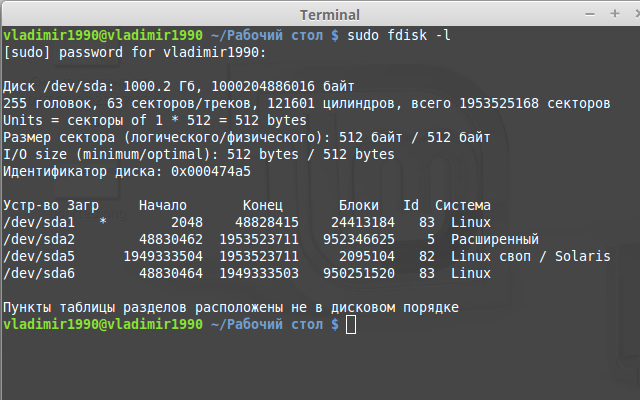
Task: Click 'Linux своп / Solaris' system type
Action: click(x=530, y=256)
